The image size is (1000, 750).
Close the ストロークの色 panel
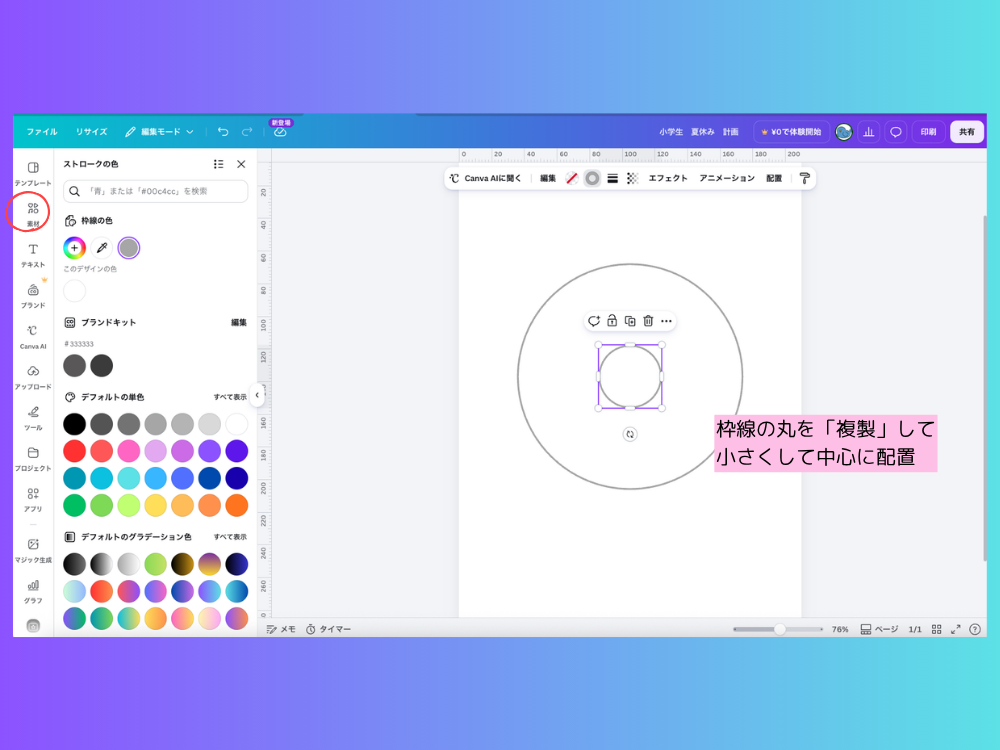tap(241, 165)
